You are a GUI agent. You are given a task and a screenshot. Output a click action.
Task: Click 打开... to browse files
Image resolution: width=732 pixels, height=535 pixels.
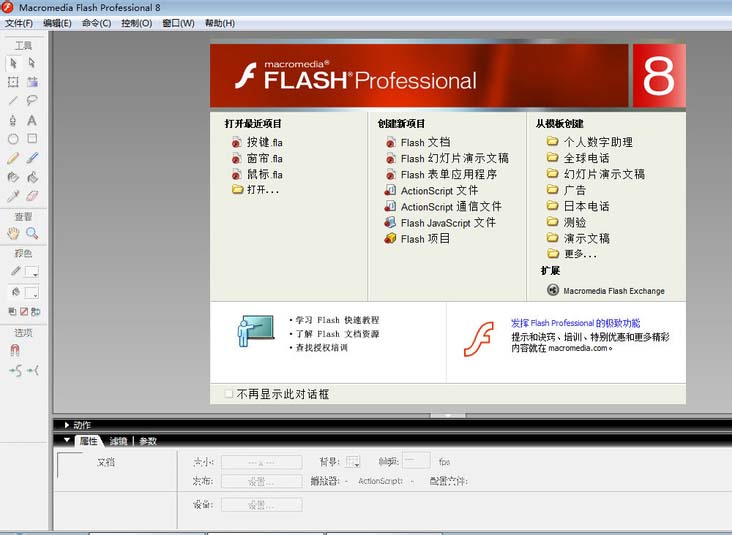255,190
